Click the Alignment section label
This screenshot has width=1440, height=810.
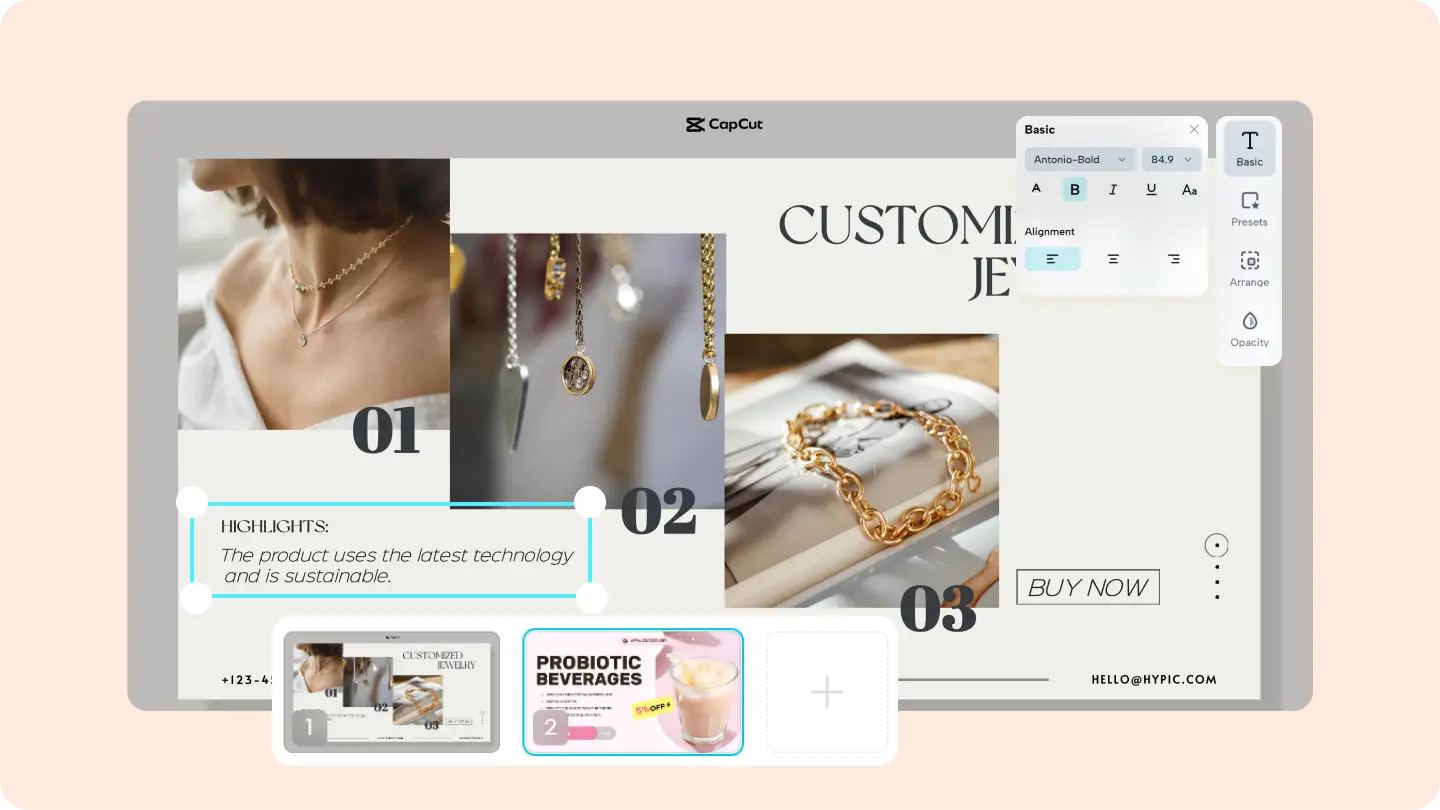1049,232
